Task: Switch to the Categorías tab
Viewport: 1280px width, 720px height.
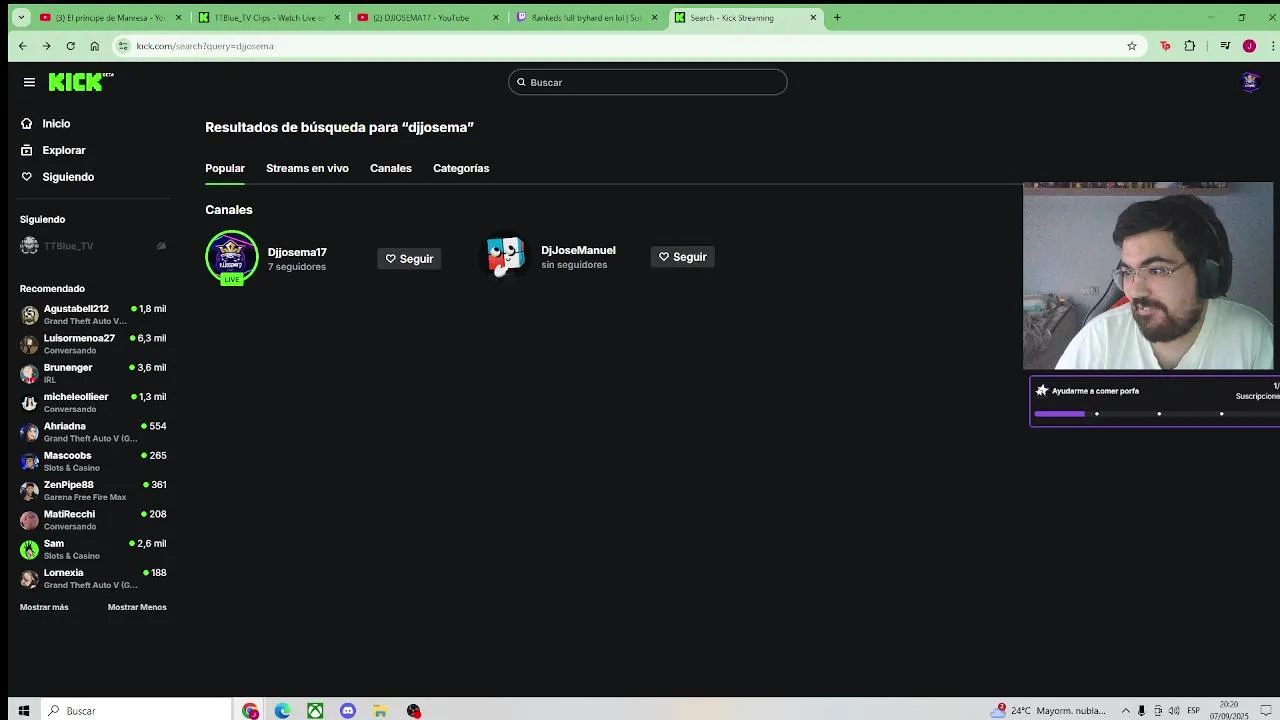Action: pos(461,168)
